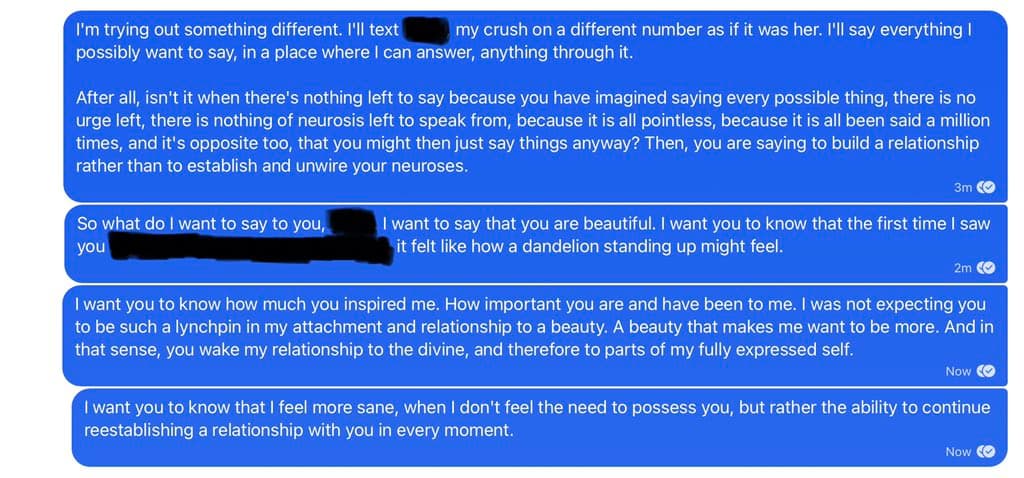1024x478 pixels.
Task: Click the word "neuroses" ending the first message
Action: click(x=431, y=166)
